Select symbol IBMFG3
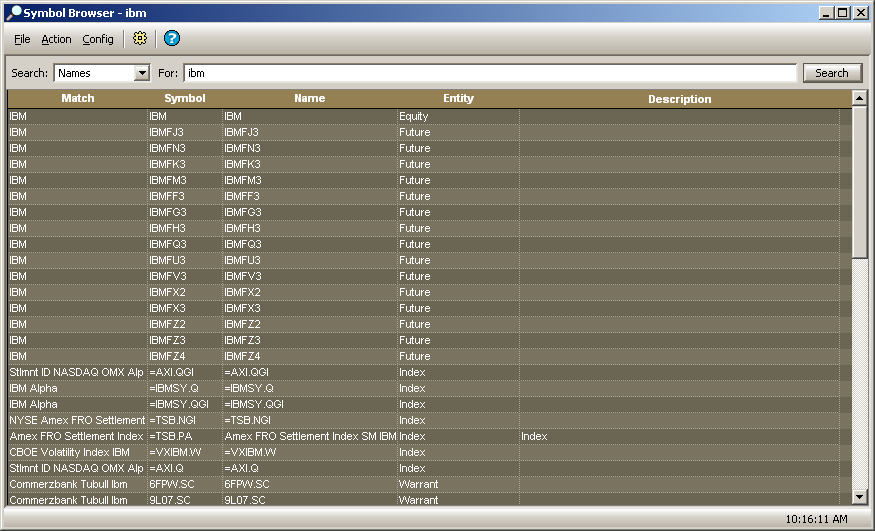Screen dimensions: 875x531 [185, 213]
